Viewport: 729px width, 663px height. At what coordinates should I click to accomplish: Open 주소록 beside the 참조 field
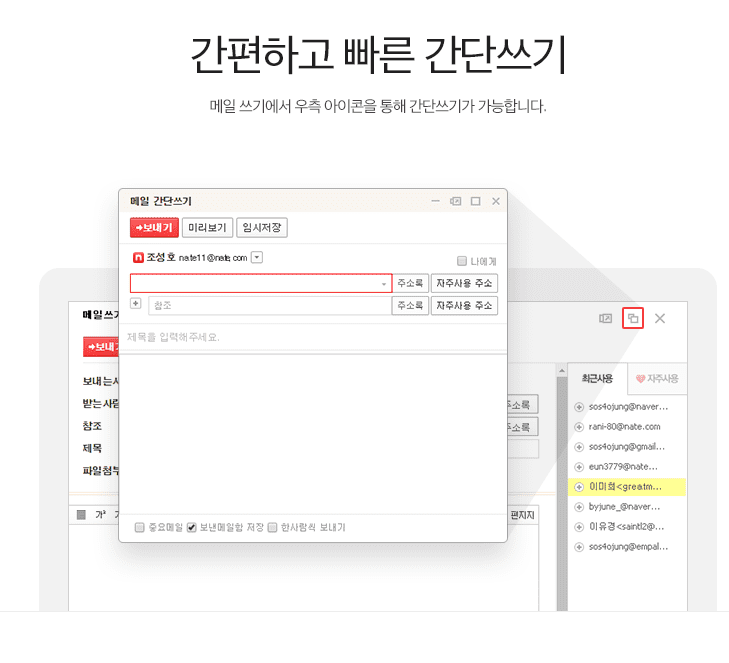410,305
